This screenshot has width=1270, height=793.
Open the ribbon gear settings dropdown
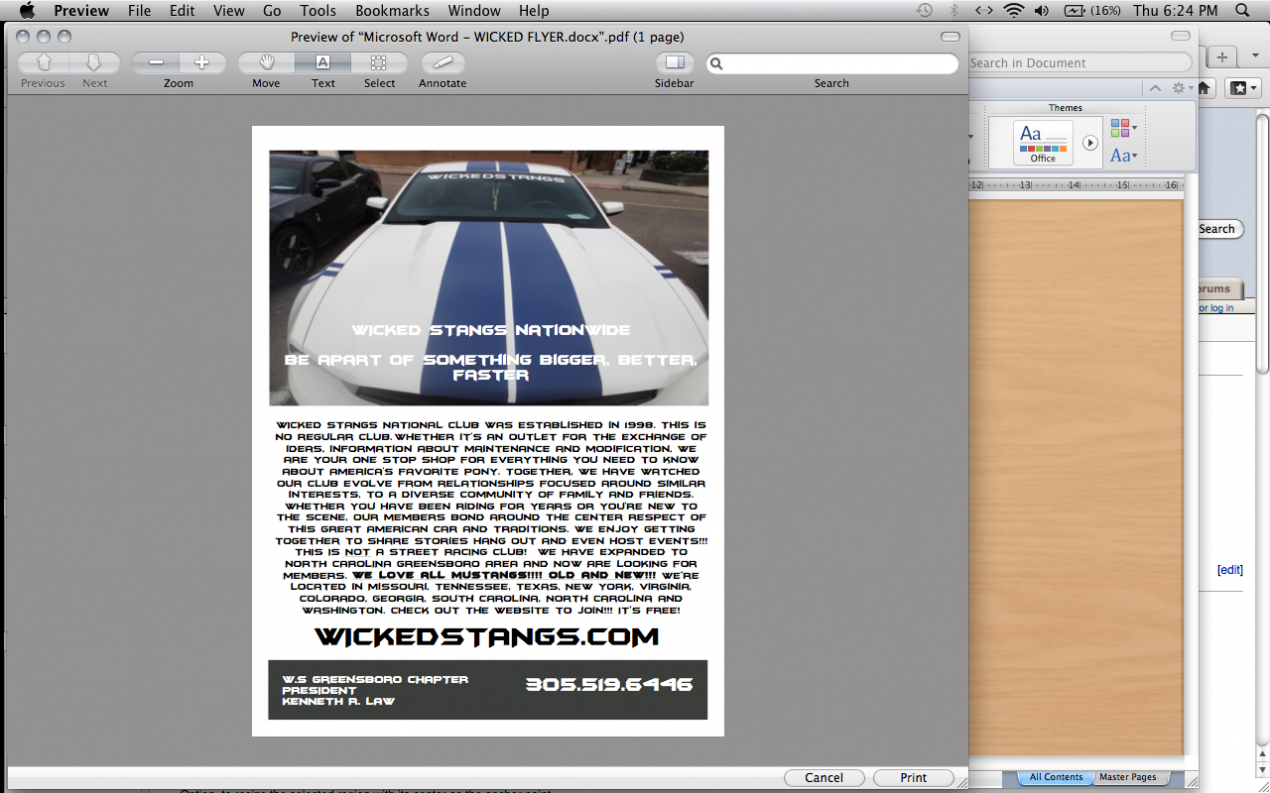[1182, 88]
